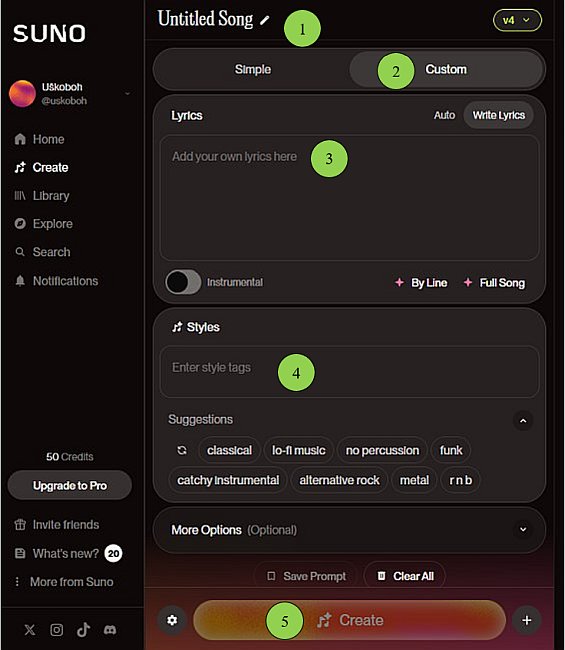Click the Clear All button

405,576
